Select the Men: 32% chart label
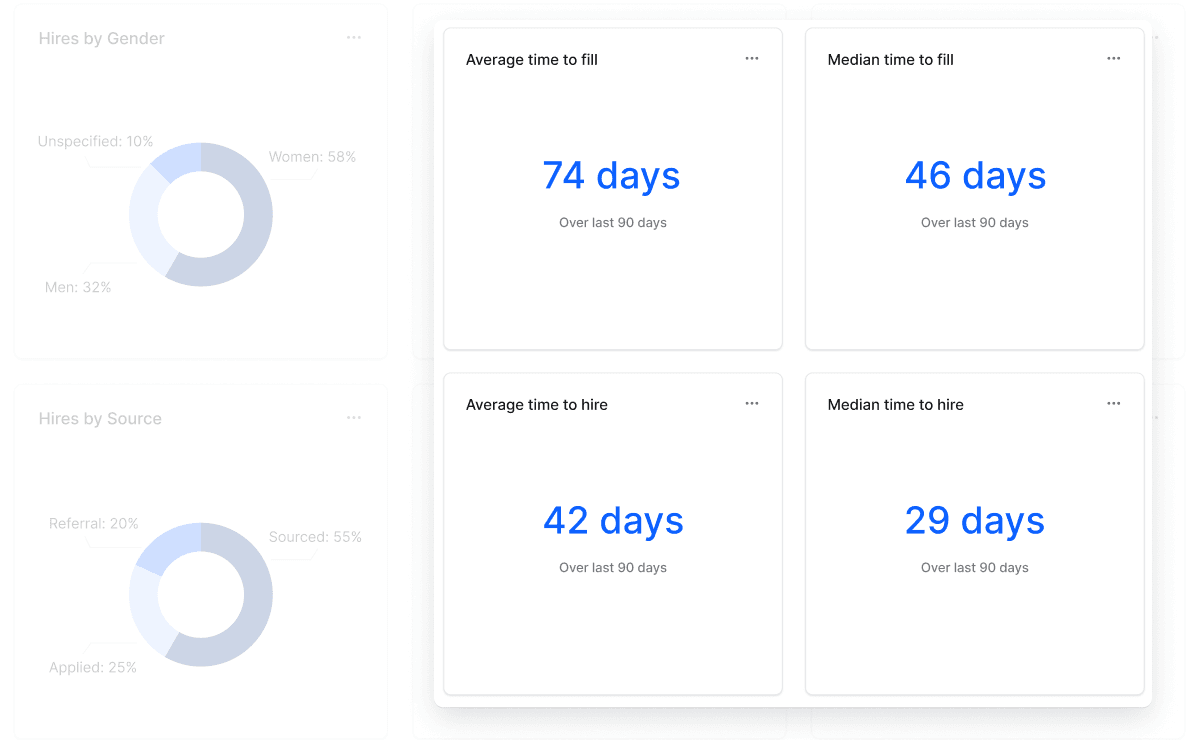The height and width of the screenshot is (740, 1200). pyautogui.click(x=79, y=287)
